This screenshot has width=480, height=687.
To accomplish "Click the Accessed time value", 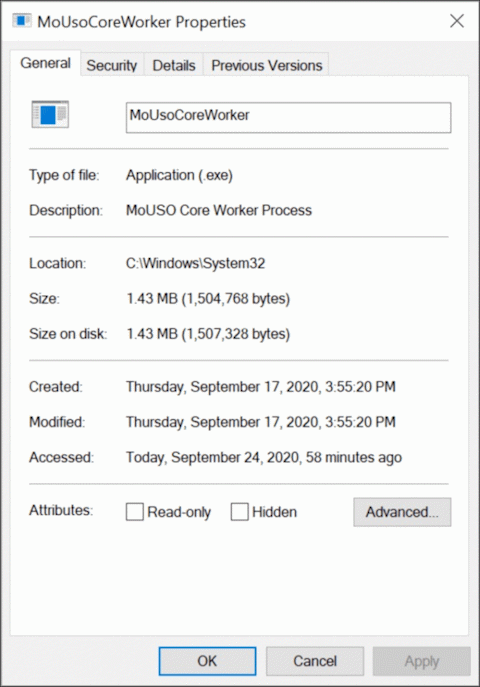I will (x=264, y=457).
